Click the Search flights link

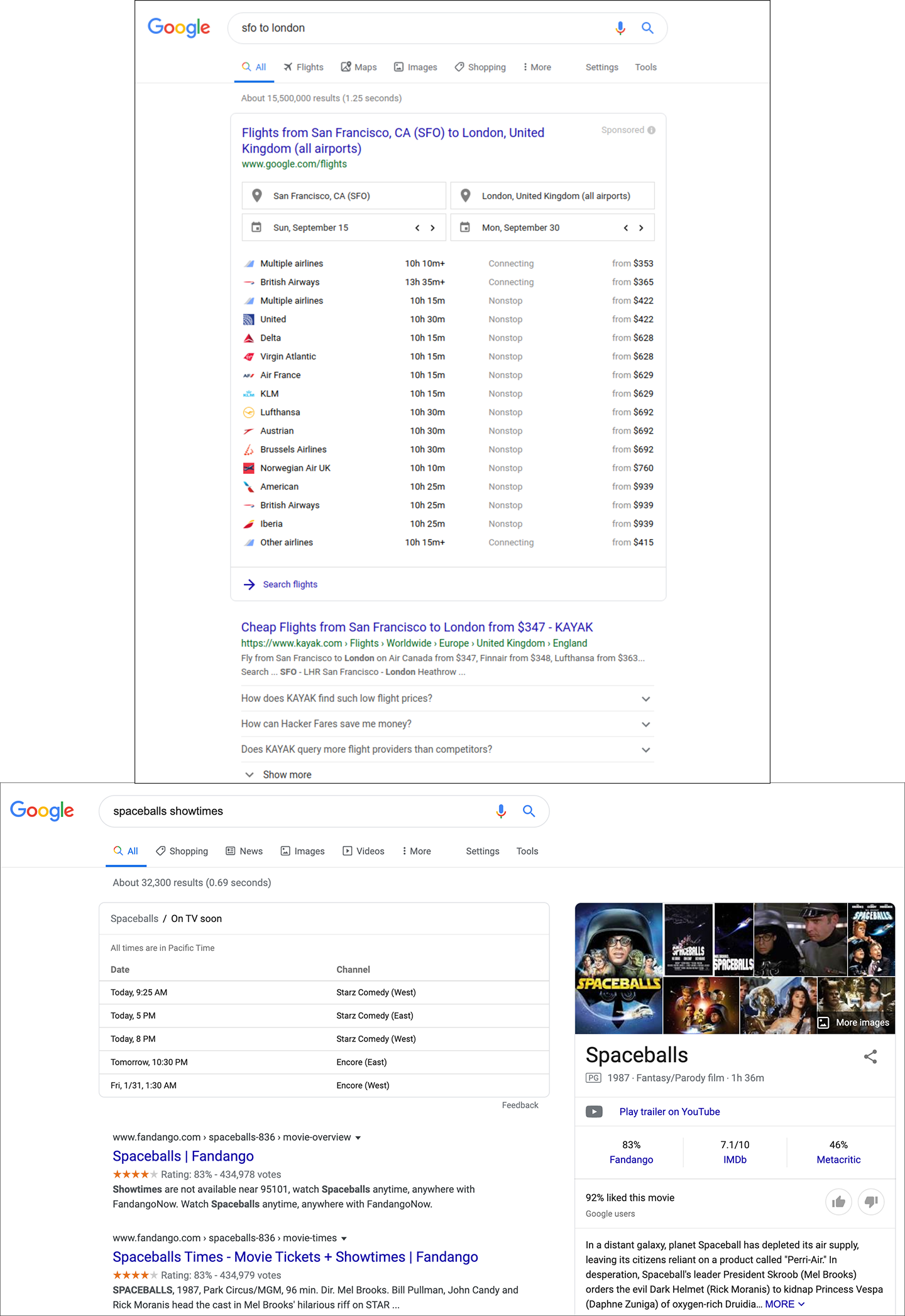(289, 584)
